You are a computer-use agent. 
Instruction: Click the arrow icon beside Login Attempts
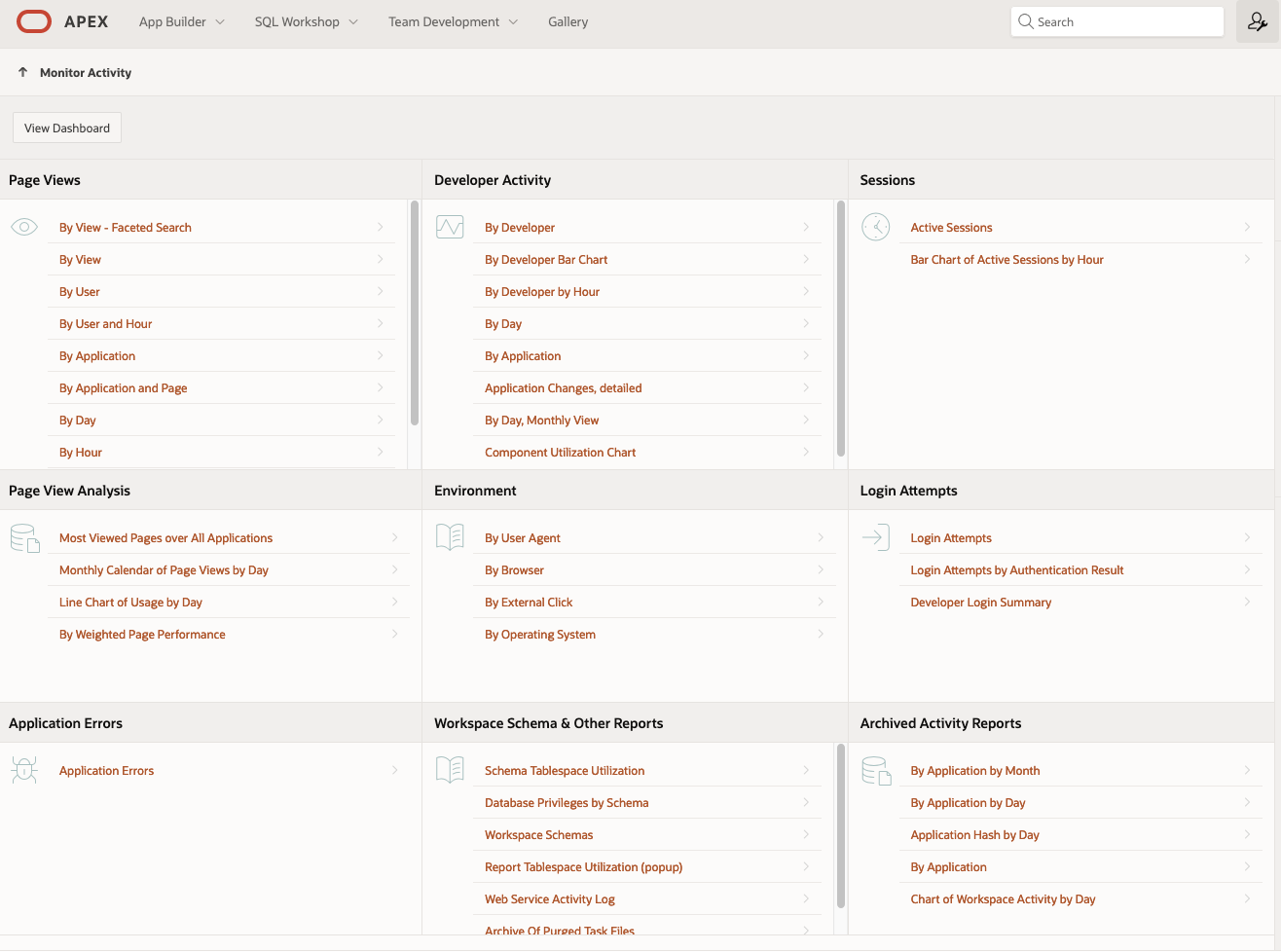[875, 535]
